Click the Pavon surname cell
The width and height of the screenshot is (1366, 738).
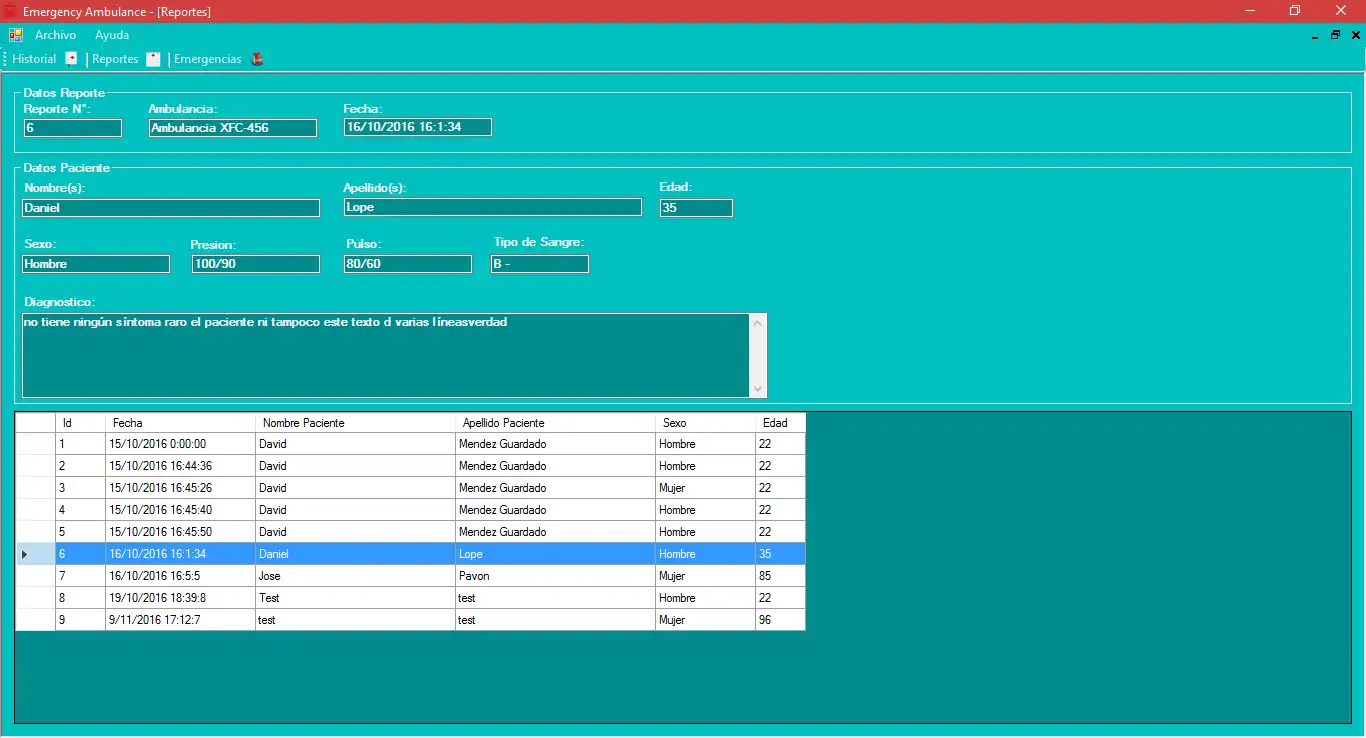(x=555, y=576)
